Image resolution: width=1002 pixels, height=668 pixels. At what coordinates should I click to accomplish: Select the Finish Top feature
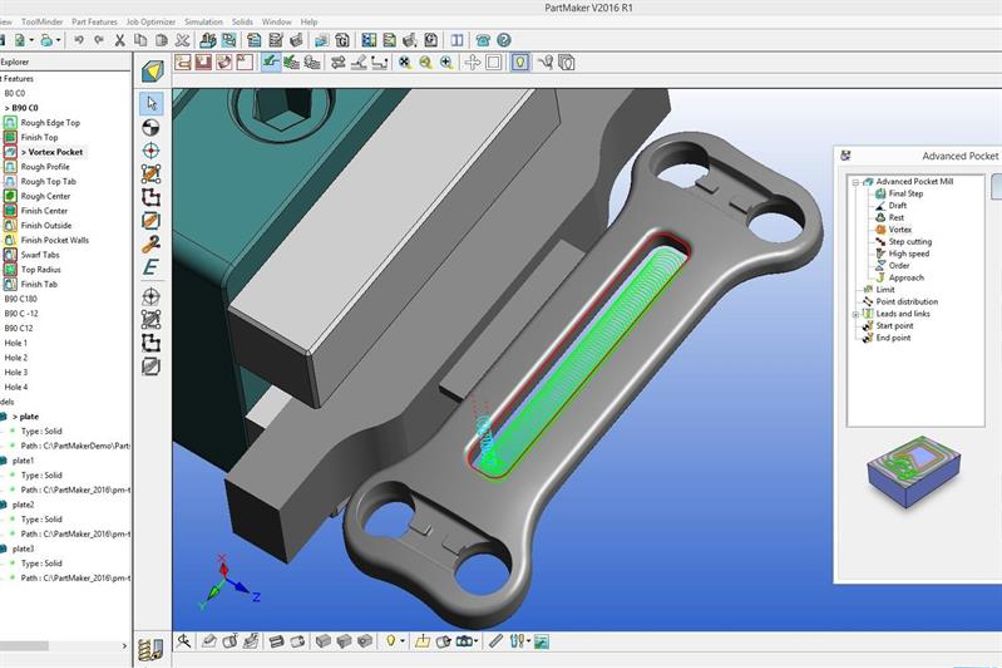pos(40,137)
